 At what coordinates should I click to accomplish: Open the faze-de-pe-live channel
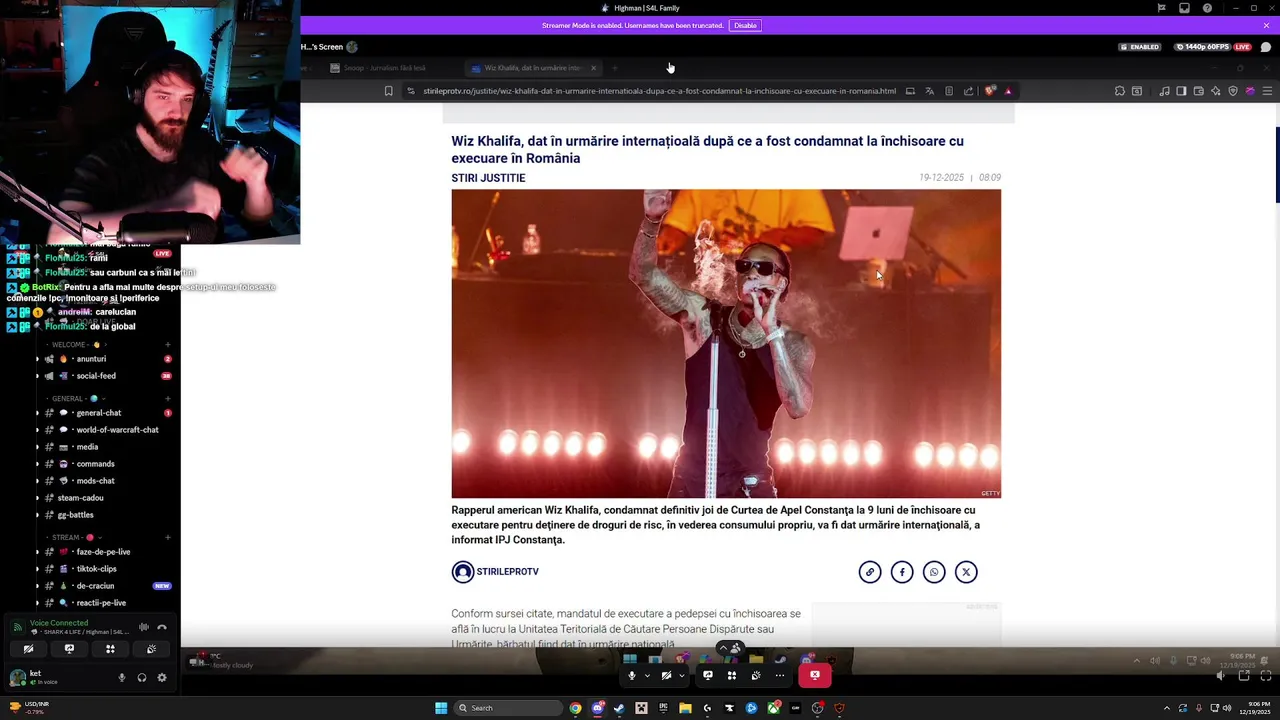tap(105, 552)
